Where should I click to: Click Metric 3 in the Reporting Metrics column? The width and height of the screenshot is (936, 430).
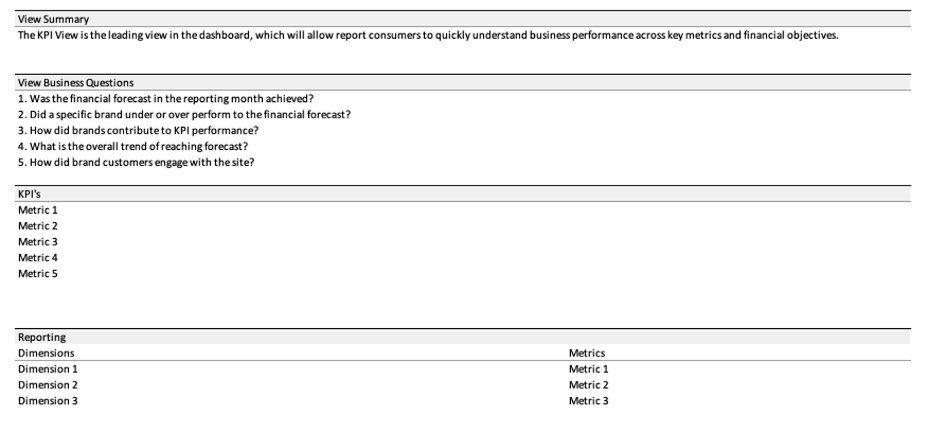(x=589, y=401)
